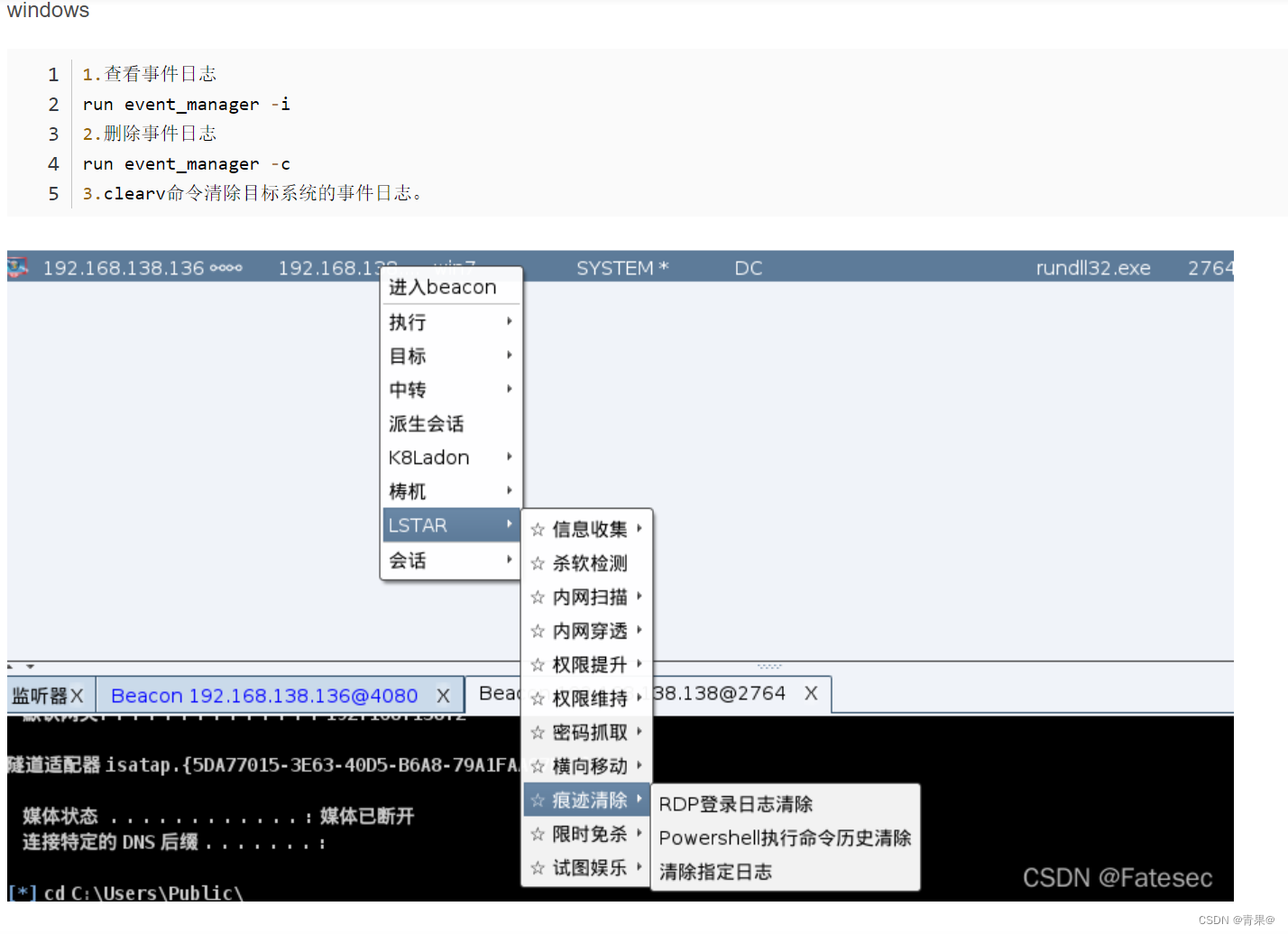This screenshot has height=934, width=1288.
Task: Open 内网穿透 in the LSTAR submenu
Action: click(x=587, y=631)
